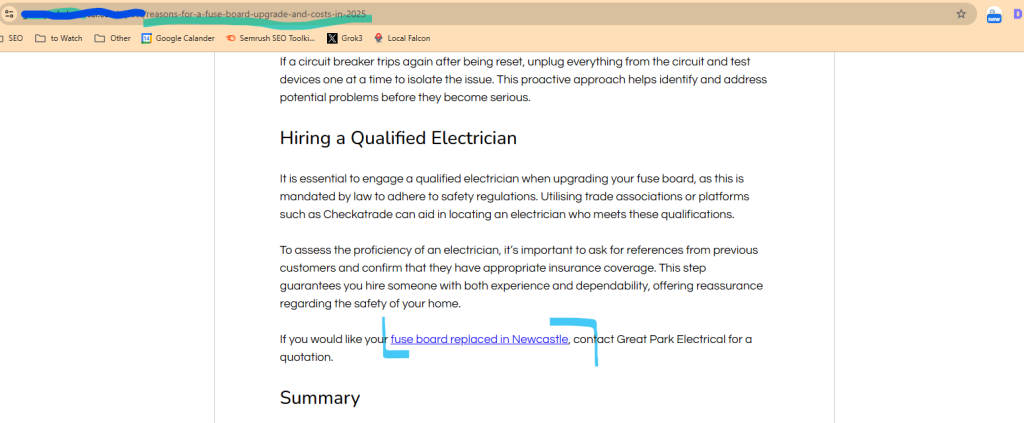Click the paragraph starting To assess the proficiency
Viewport: 1024px width, 423px height.
(521, 277)
